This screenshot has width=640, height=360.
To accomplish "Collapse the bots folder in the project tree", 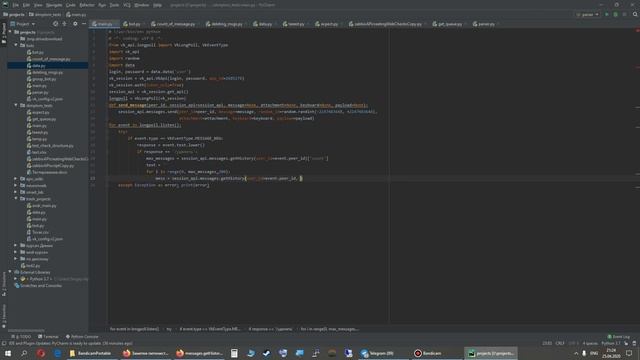I will (16, 45).
